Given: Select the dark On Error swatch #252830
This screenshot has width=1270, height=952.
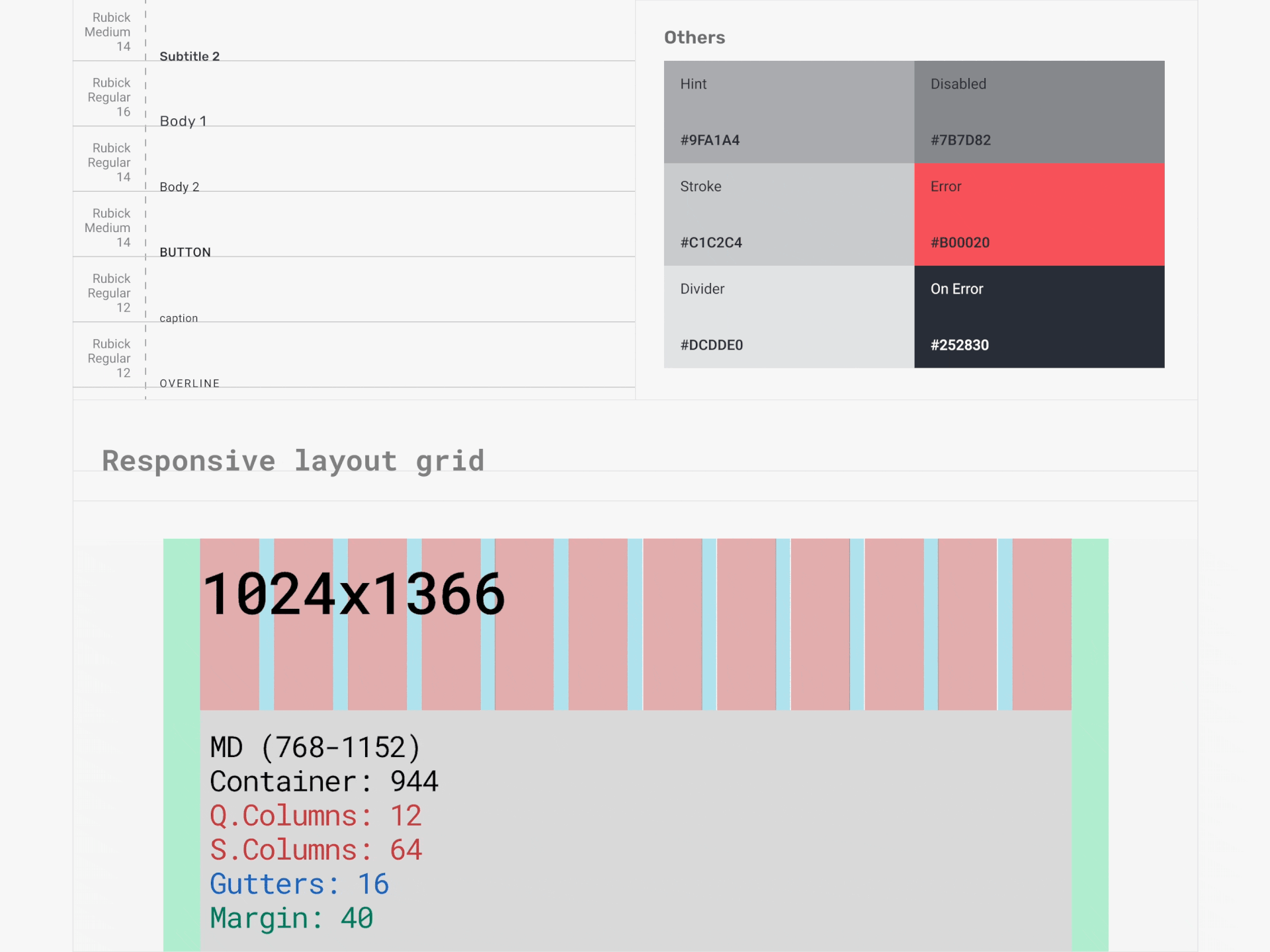Looking at the screenshot, I should (x=1039, y=317).
